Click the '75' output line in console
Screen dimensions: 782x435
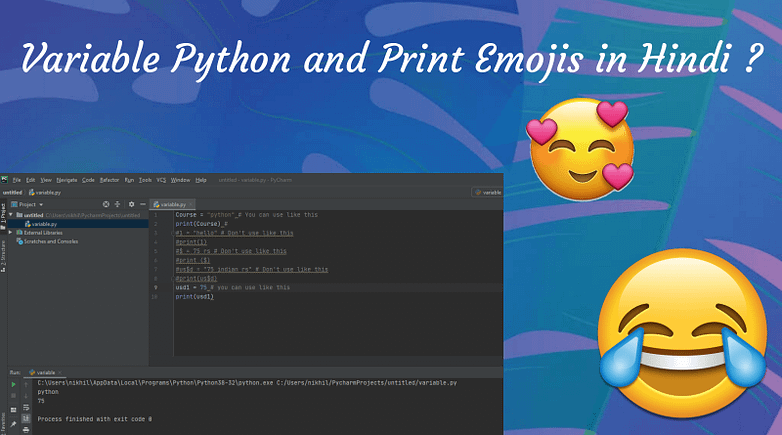(41, 401)
